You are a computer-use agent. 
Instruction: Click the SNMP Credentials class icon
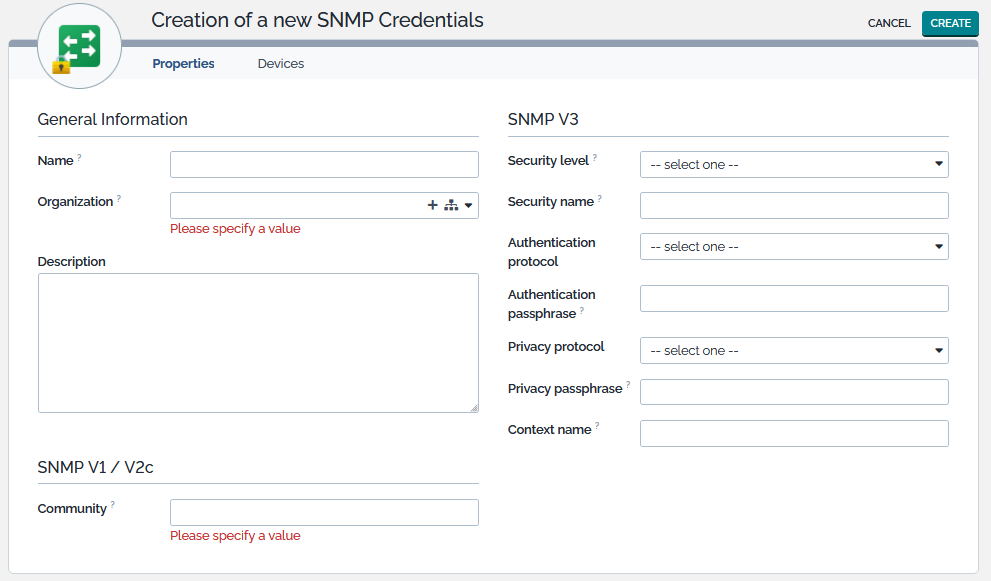(79, 49)
